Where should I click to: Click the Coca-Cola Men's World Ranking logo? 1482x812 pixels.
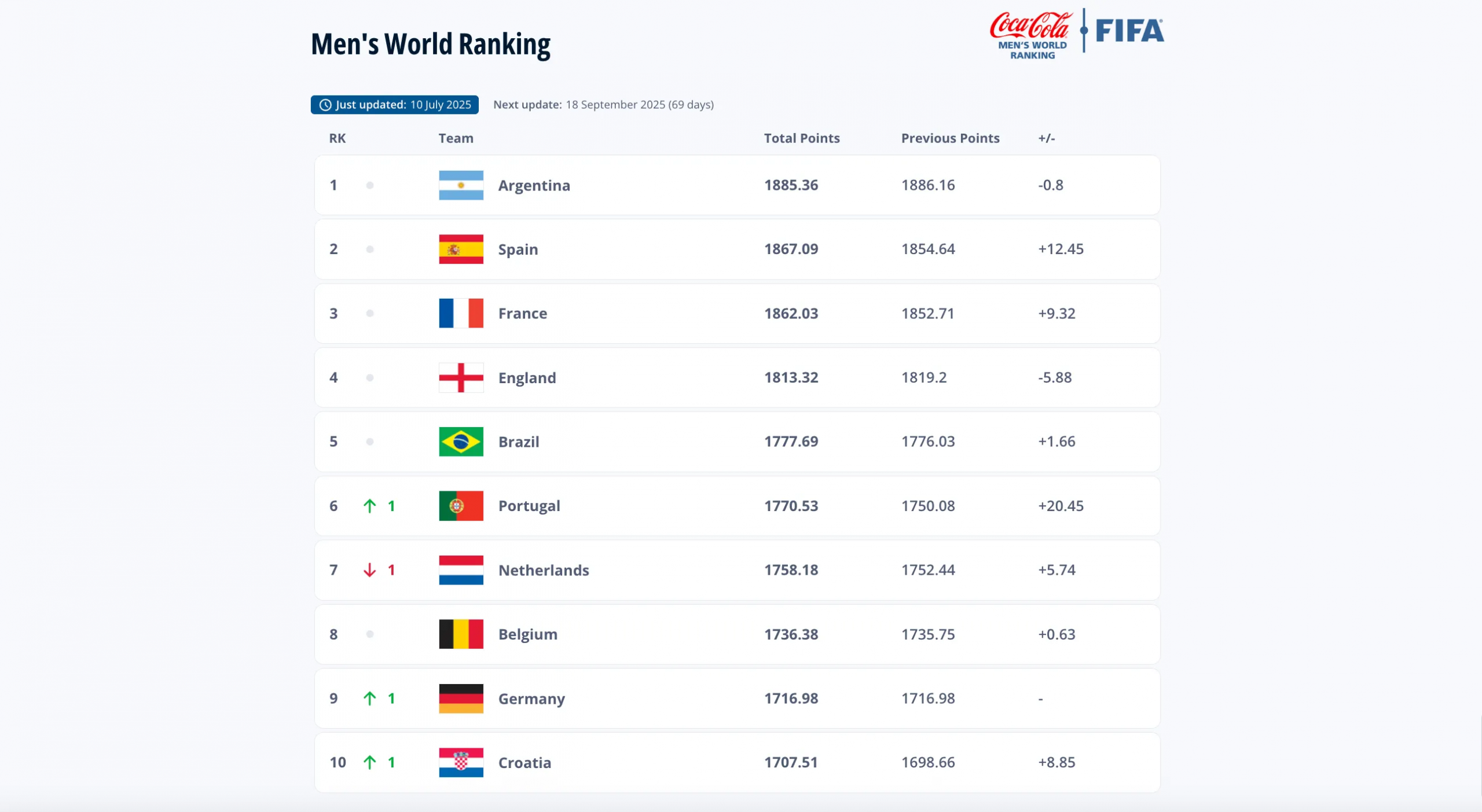[1031, 35]
